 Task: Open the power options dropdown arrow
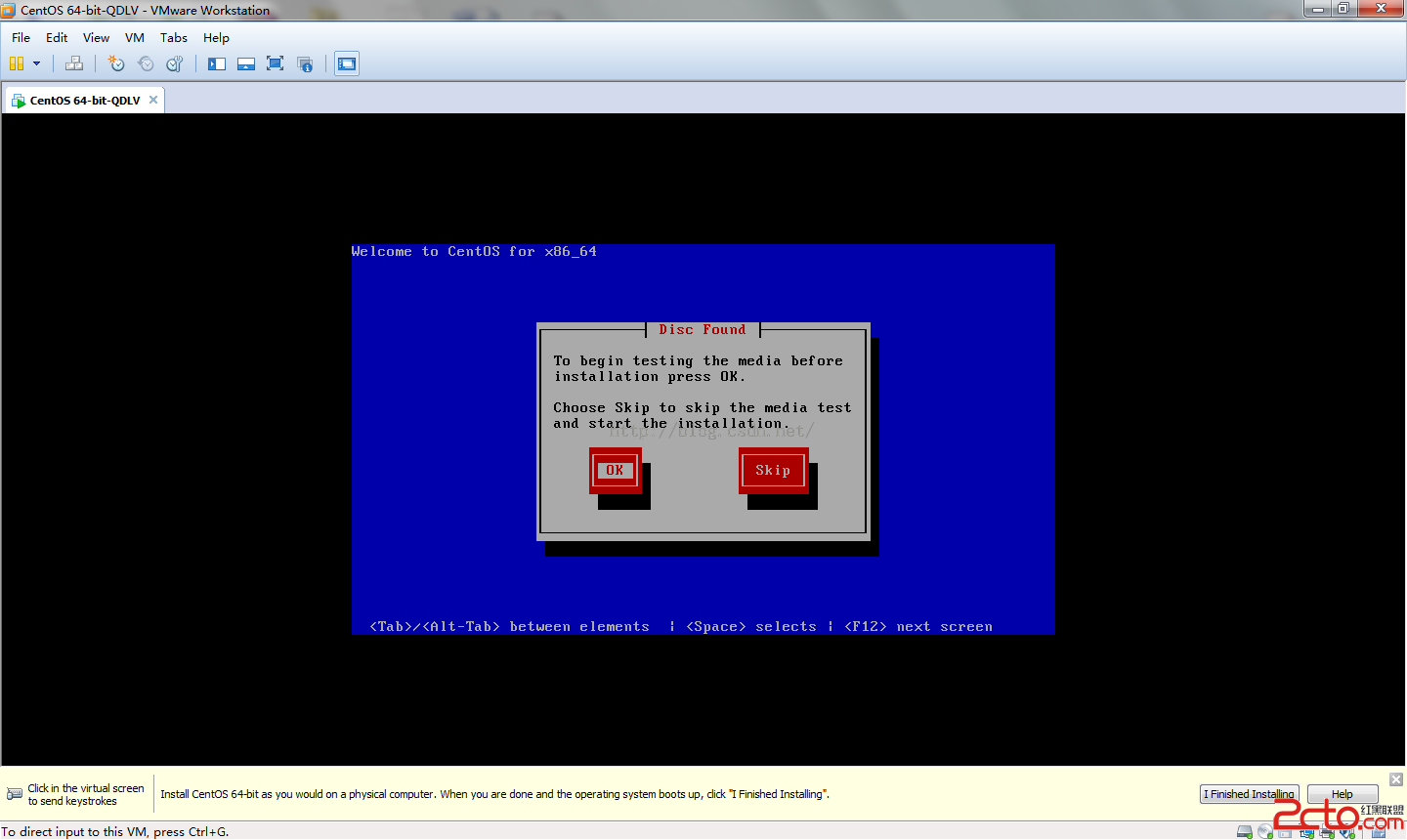pyautogui.click(x=37, y=63)
